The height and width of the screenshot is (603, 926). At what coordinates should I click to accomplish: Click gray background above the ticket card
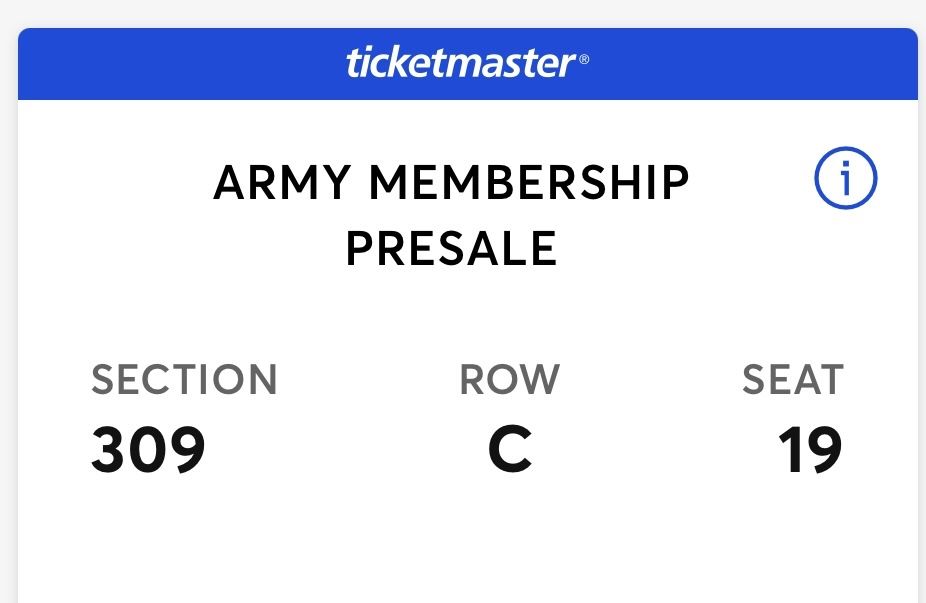(x=460, y=12)
